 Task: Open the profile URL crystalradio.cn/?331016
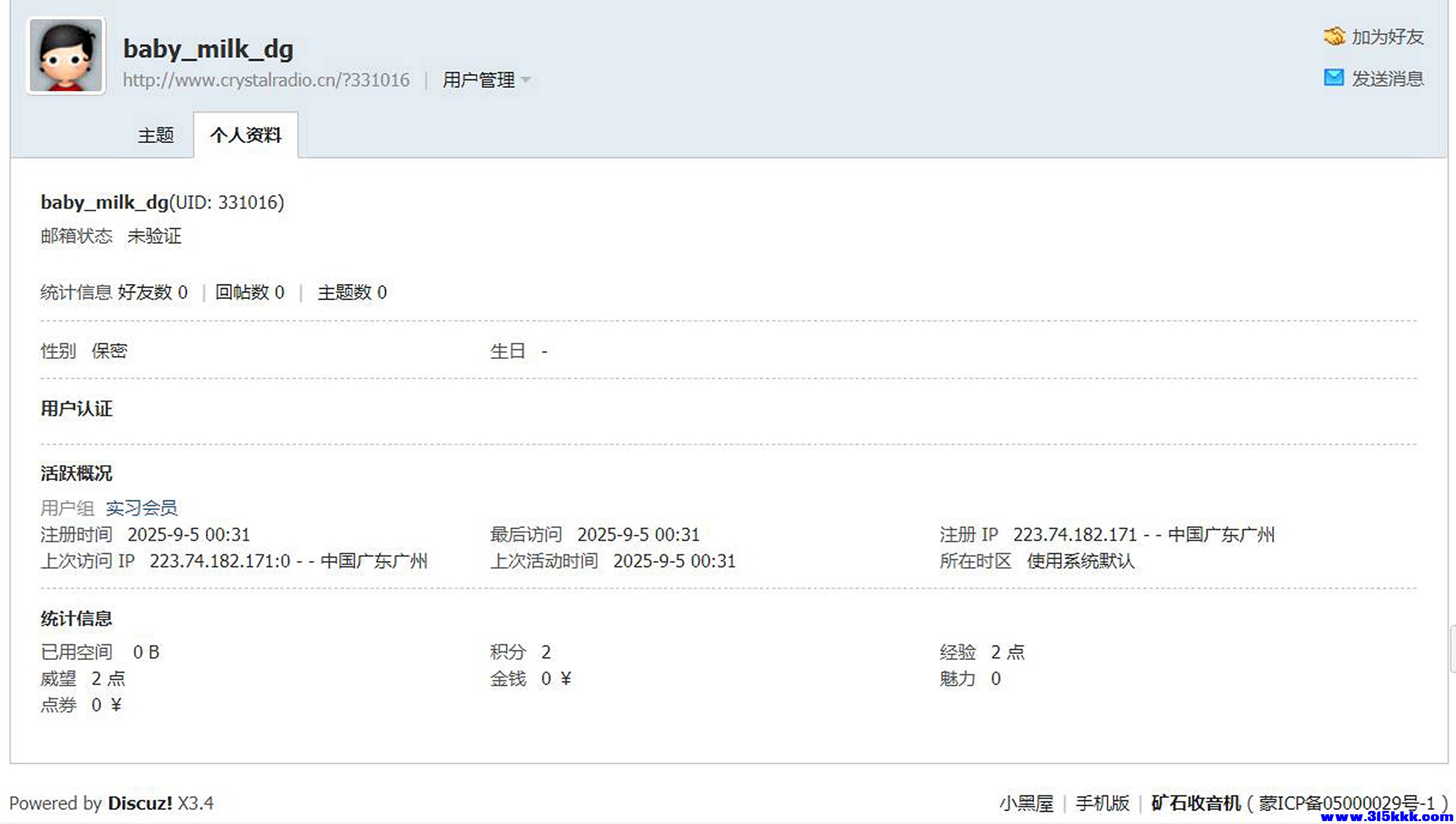coord(266,80)
